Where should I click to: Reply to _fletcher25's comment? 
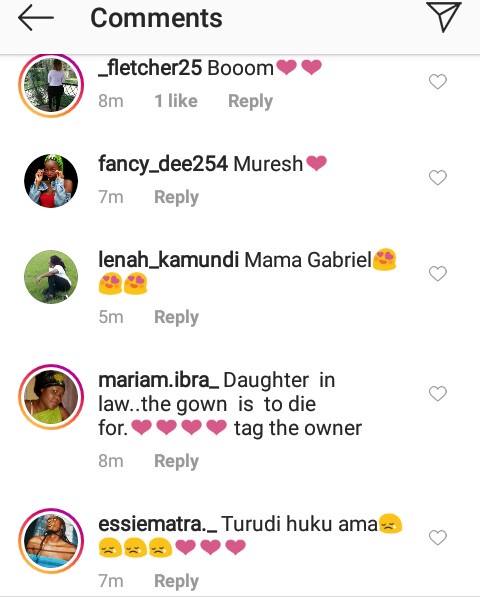pos(250,101)
